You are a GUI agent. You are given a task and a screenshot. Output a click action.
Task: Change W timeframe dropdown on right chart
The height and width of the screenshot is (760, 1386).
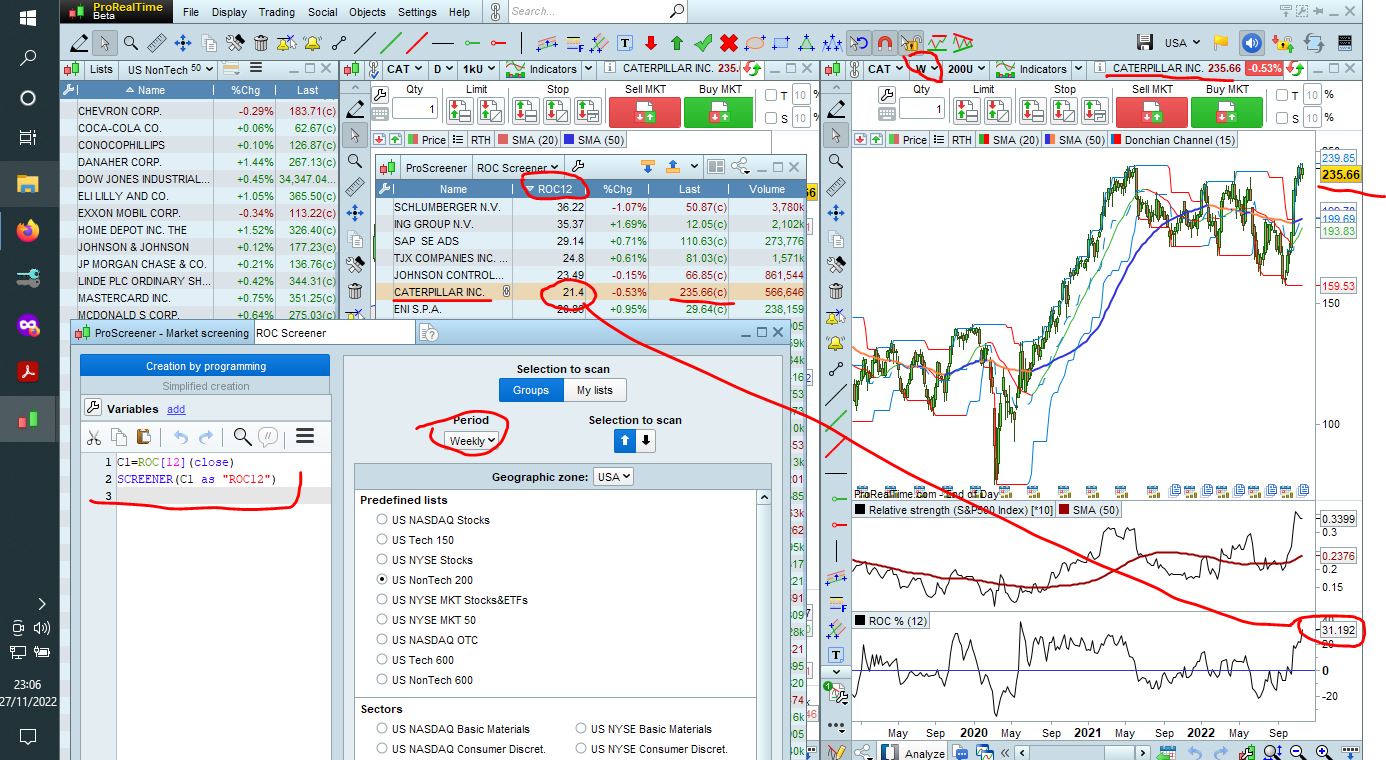pos(928,69)
